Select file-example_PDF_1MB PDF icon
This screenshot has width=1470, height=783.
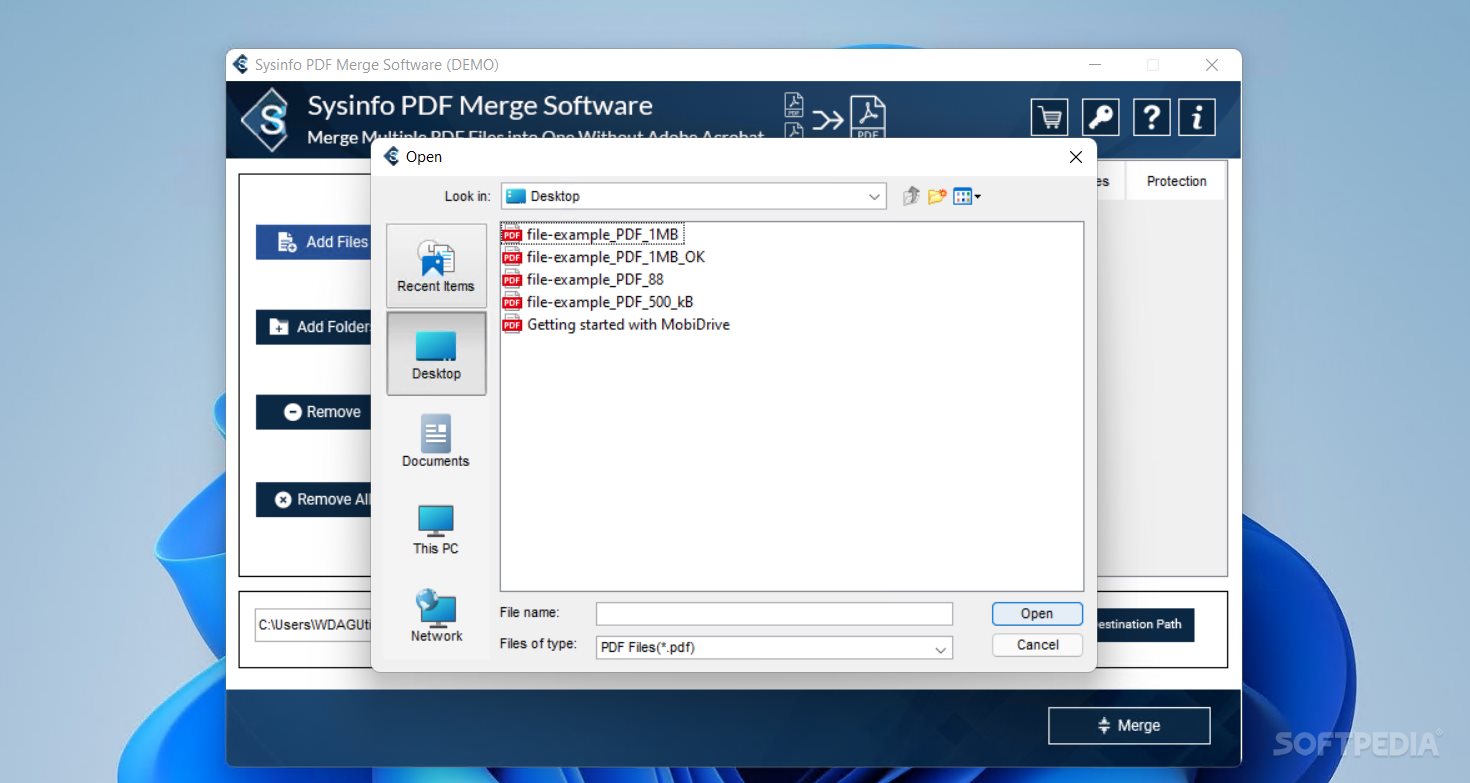512,234
